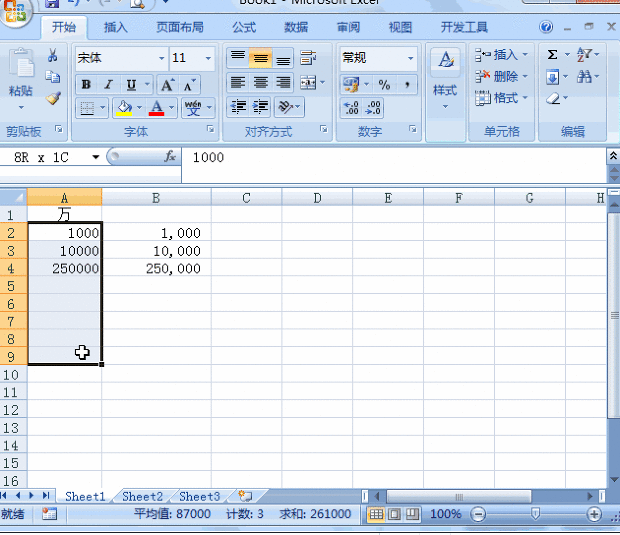Screen dimensions: 620x535
Task: Apply comma style
Action: [x=407, y=84]
